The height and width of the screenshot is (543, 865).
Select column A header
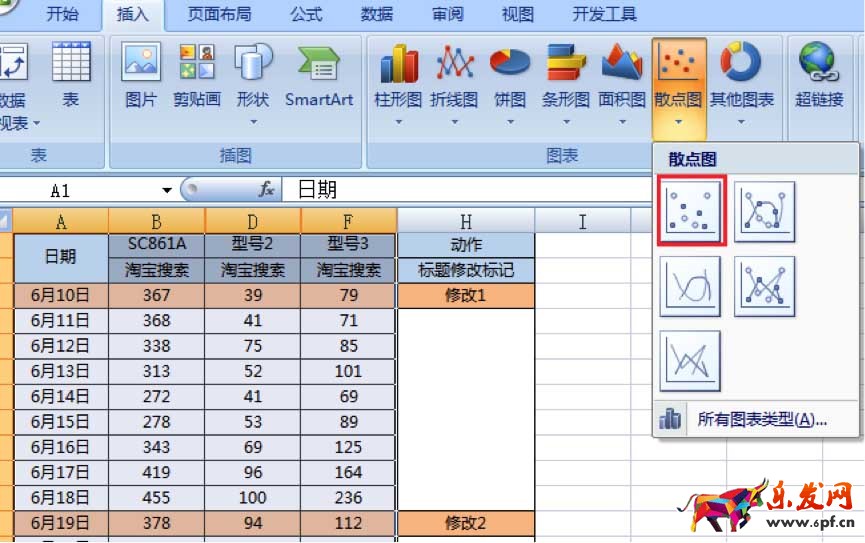click(61, 221)
